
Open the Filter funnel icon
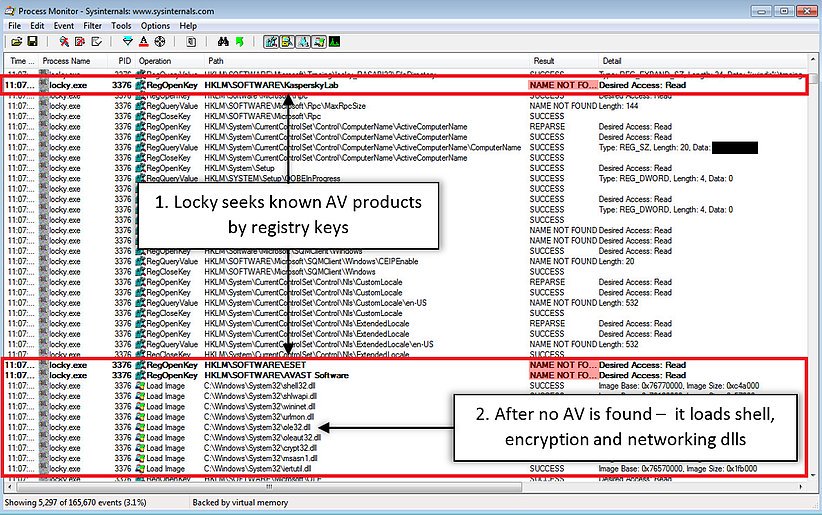[127, 41]
